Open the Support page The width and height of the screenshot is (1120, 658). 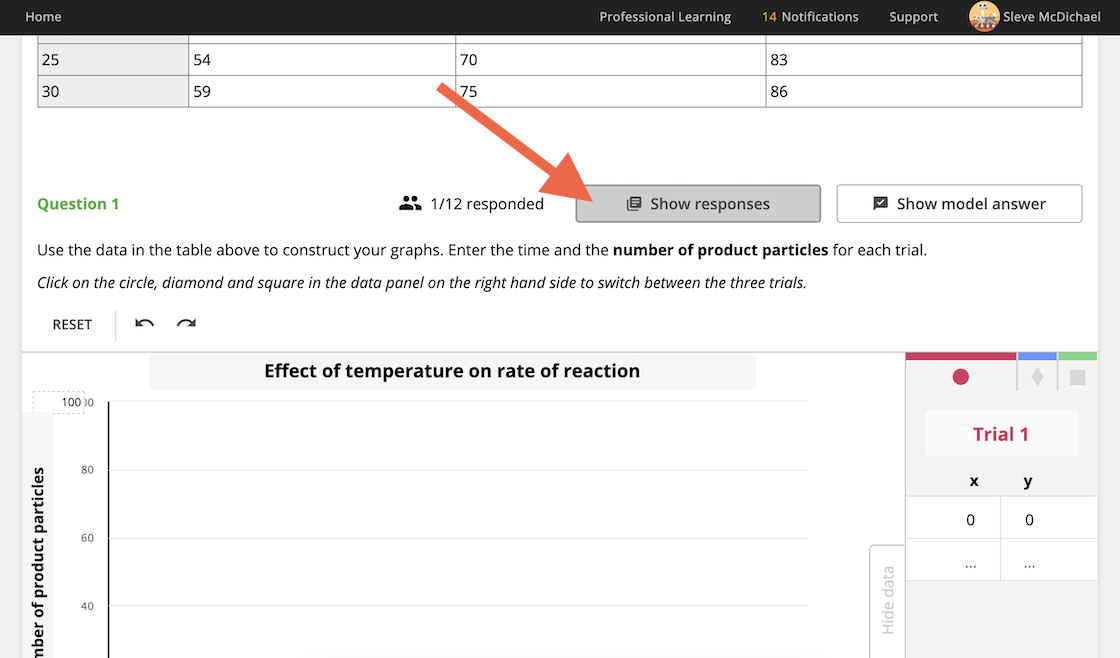[x=913, y=17]
